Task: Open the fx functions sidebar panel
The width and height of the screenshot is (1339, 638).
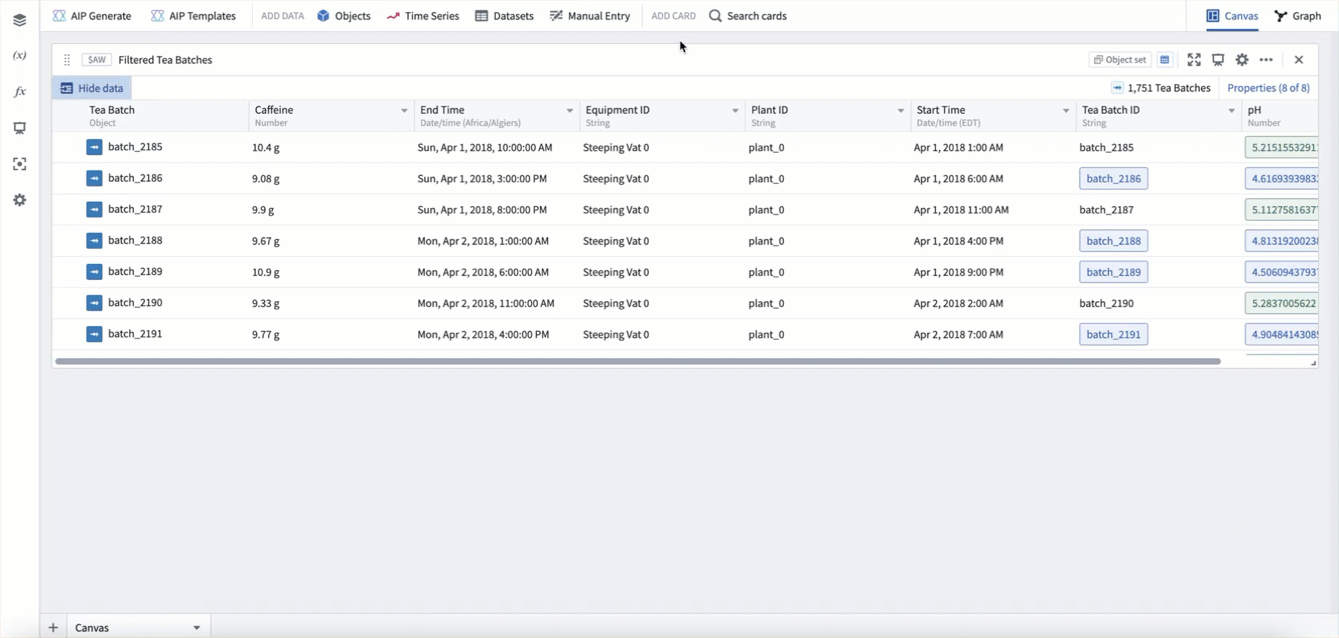Action: [x=19, y=92]
